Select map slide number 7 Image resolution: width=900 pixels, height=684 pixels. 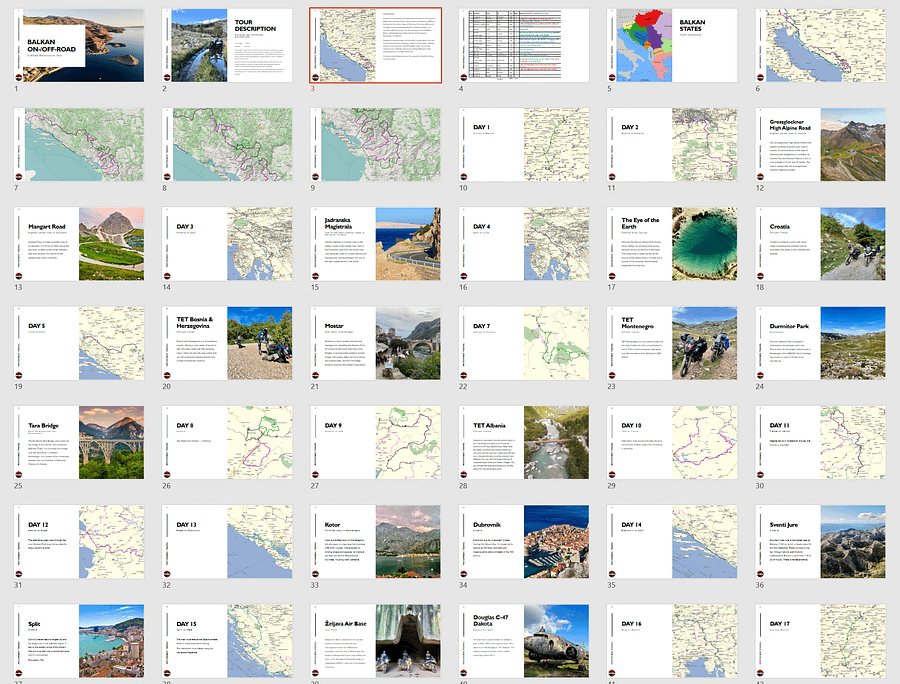click(79, 145)
